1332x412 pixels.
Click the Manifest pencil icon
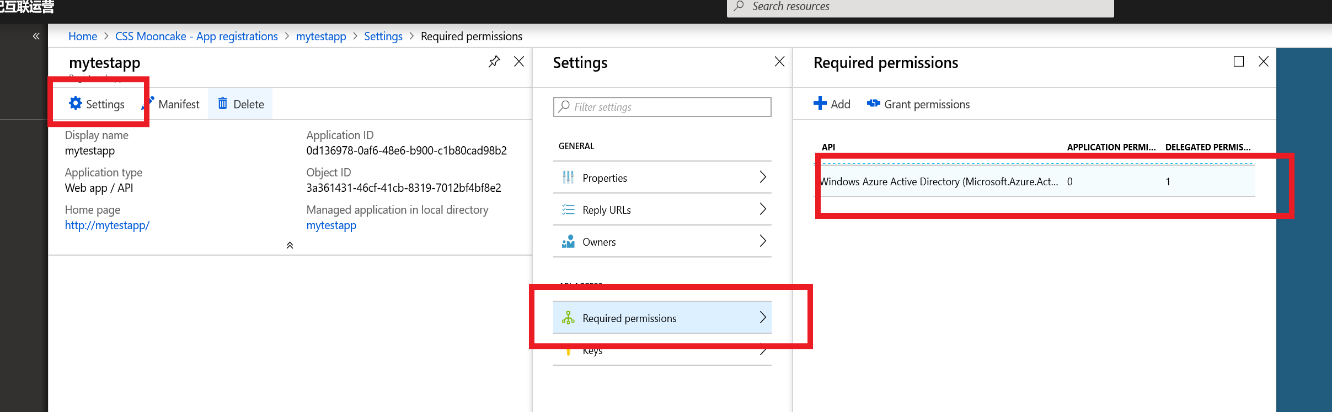(x=148, y=104)
